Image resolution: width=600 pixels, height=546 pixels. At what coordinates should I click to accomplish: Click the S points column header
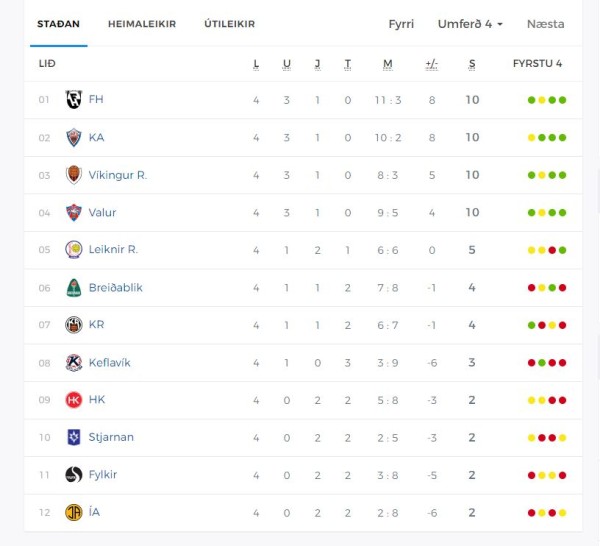(472, 64)
